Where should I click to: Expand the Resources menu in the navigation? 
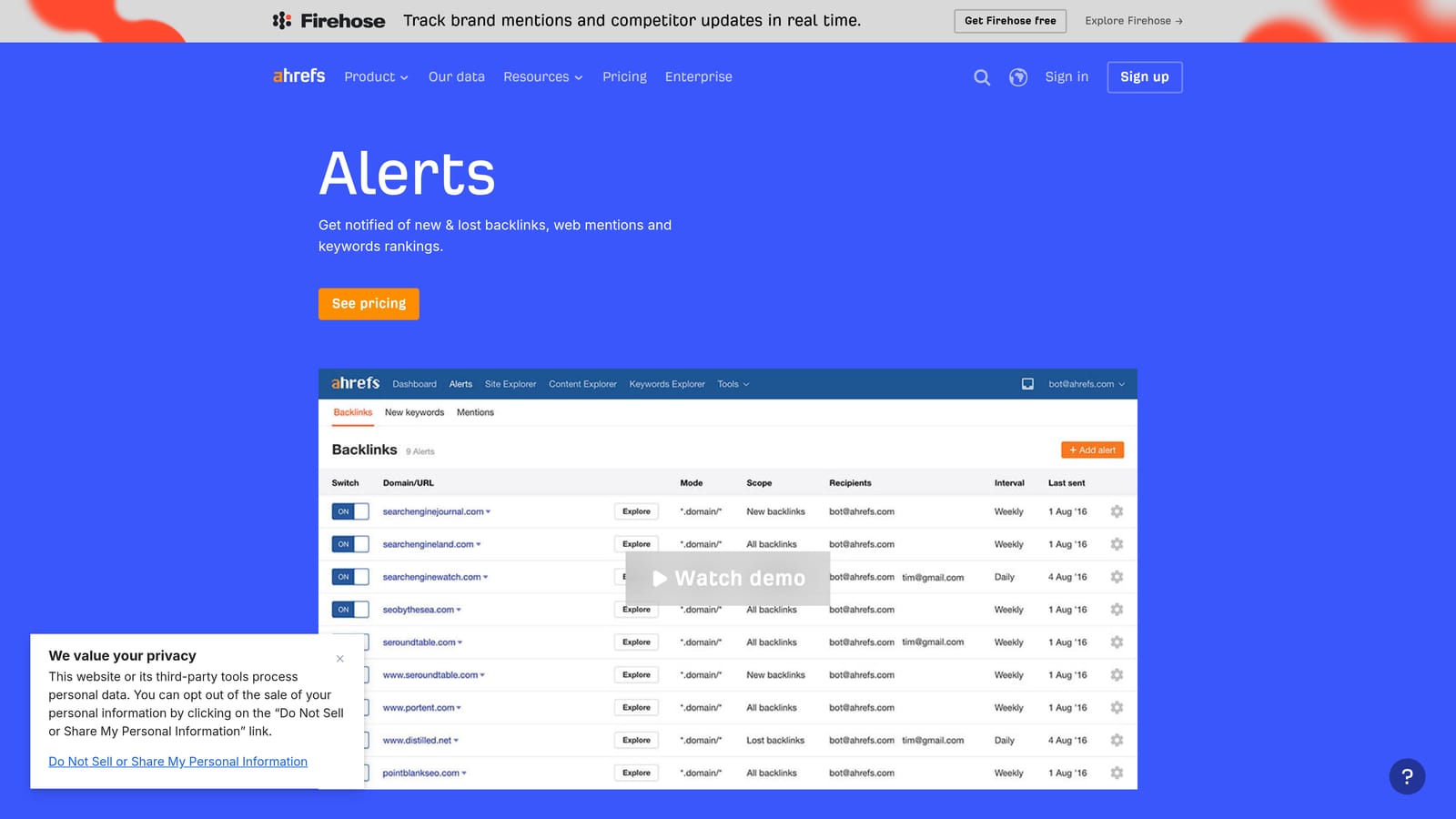(542, 77)
